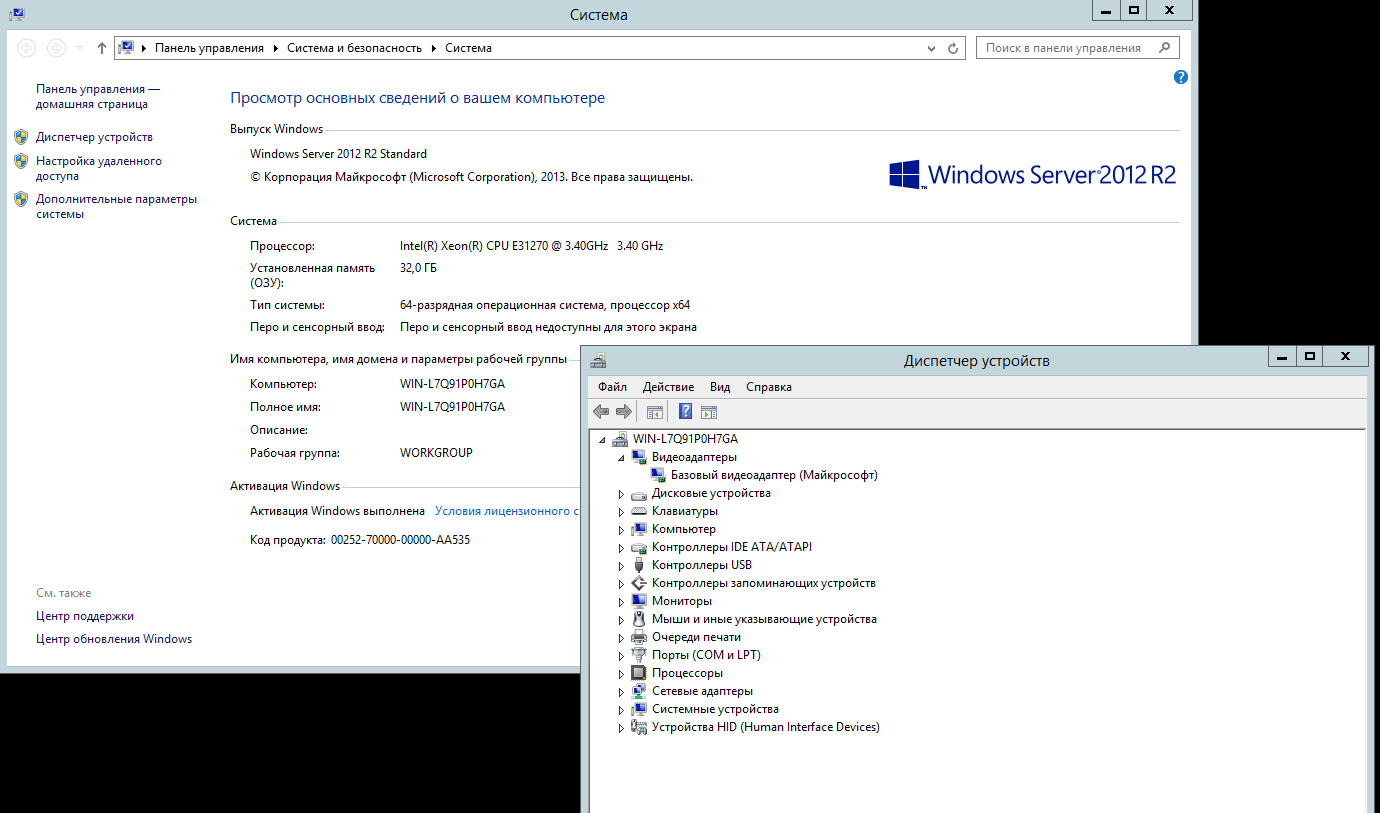Collapse the WIN-L7Q91P0H7GA root node in device tree

tap(602, 440)
